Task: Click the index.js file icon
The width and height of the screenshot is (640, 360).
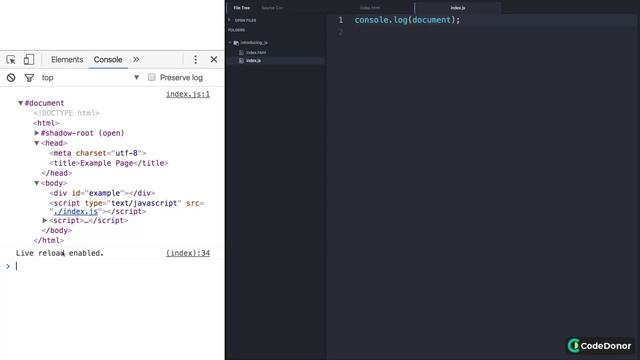Action: (x=241, y=60)
